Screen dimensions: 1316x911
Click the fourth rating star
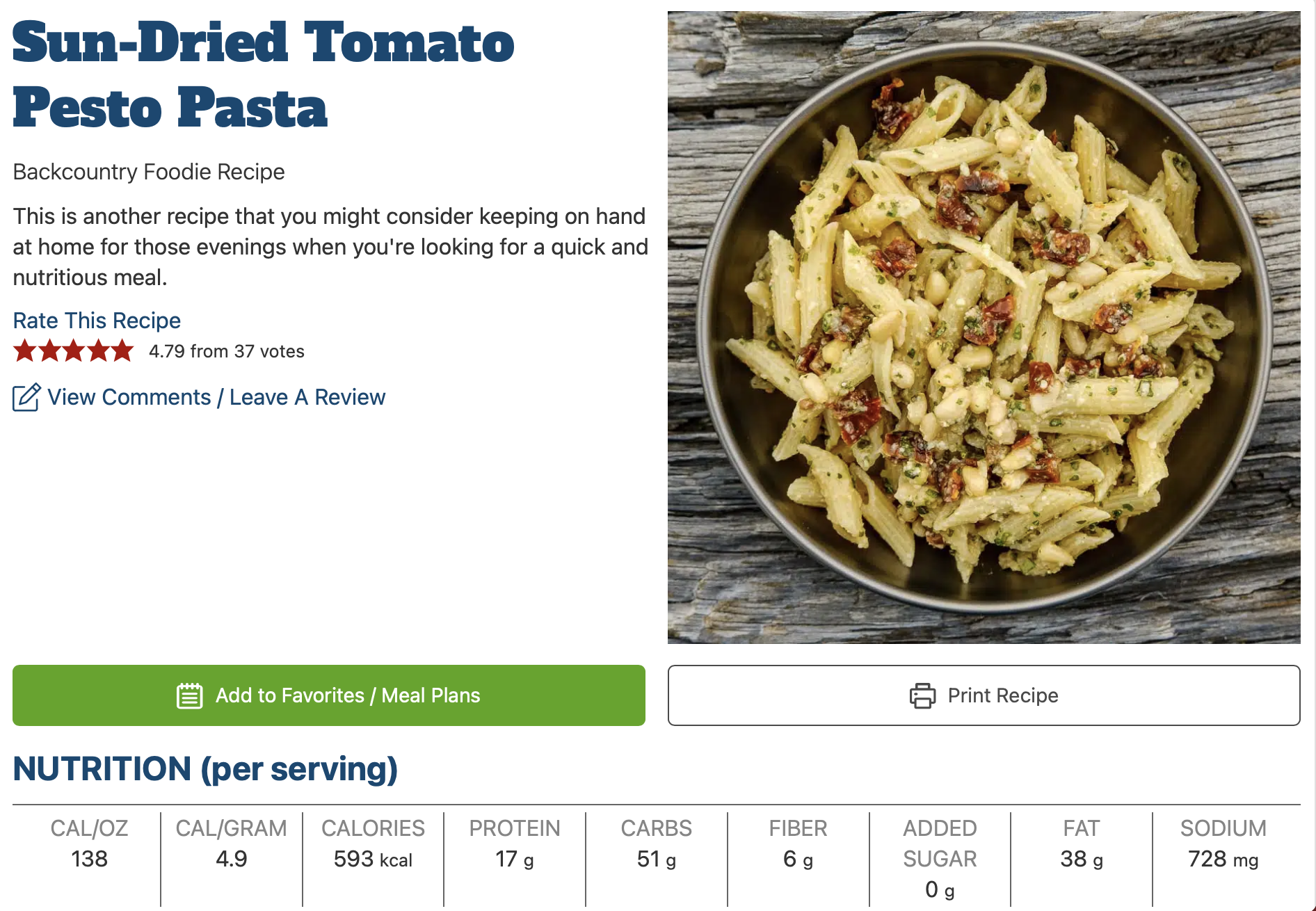pyautogui.click(x=98, y=351)
